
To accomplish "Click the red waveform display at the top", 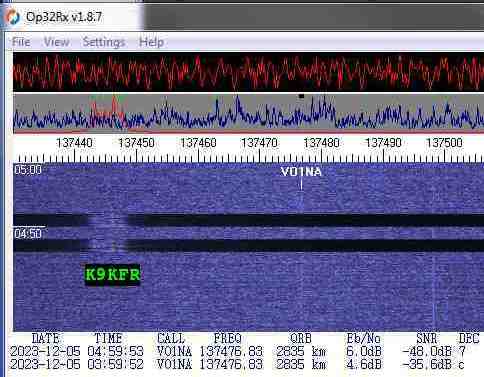I will (248, 72).
